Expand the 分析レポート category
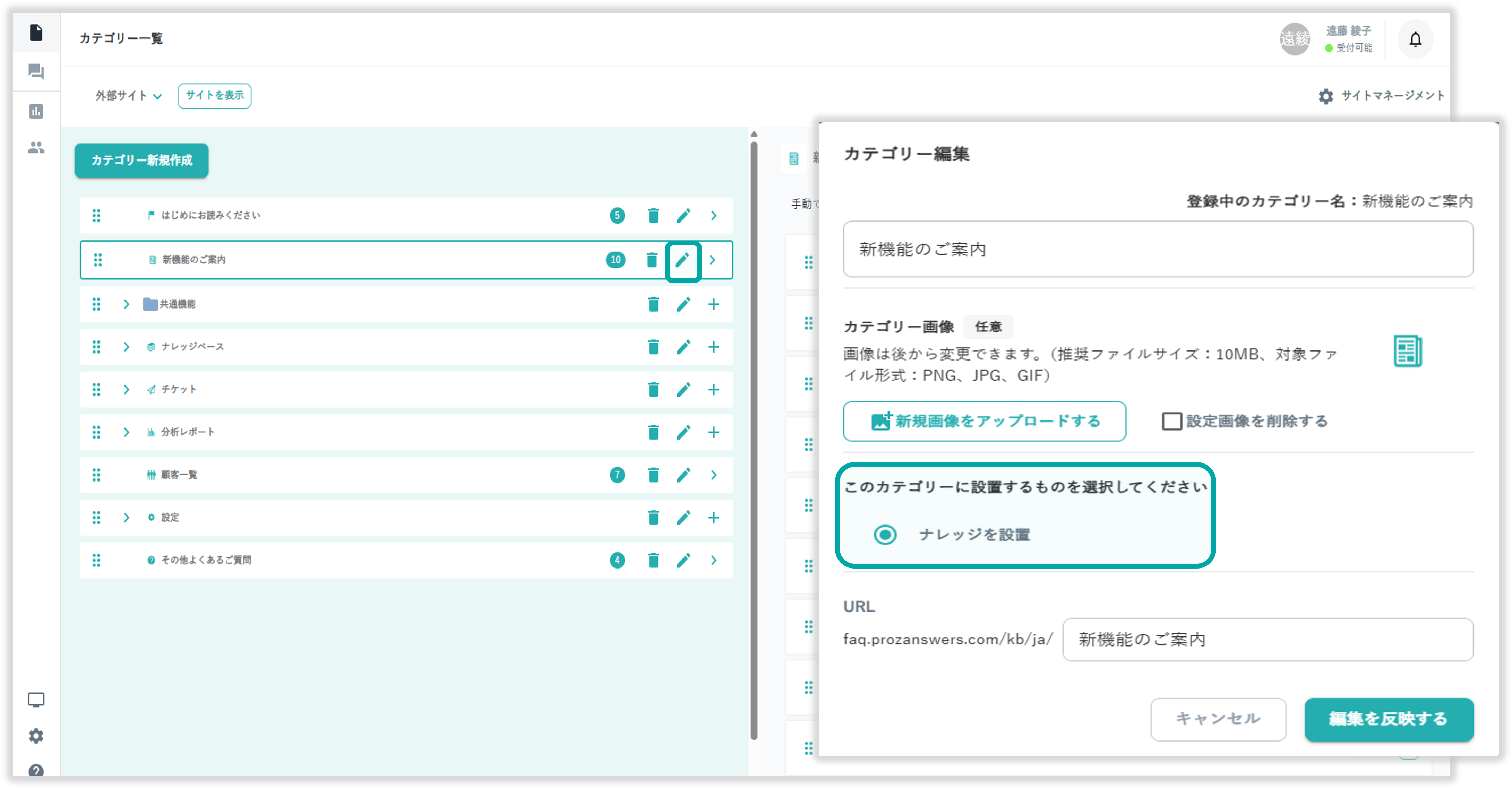1512x789 pixels. [x=126, y=432]
